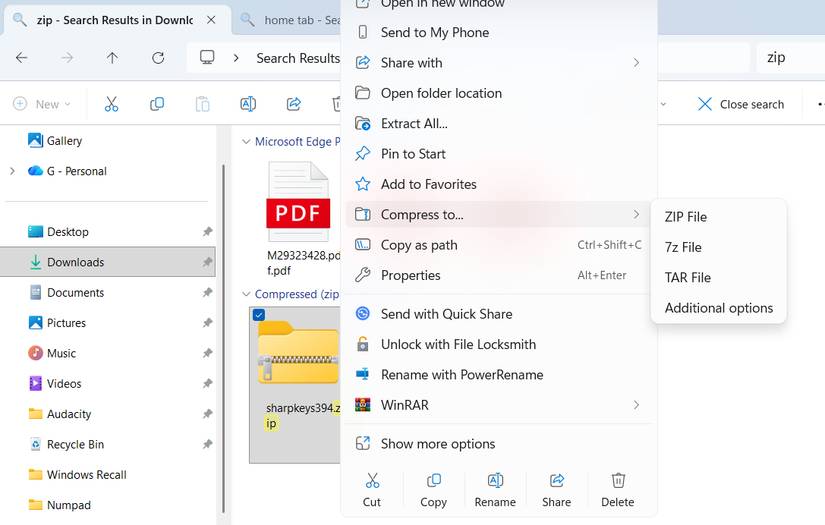Choose Rename with PowerRename
This screenshot has width=825, height=525.
click(x=499, y=375)
